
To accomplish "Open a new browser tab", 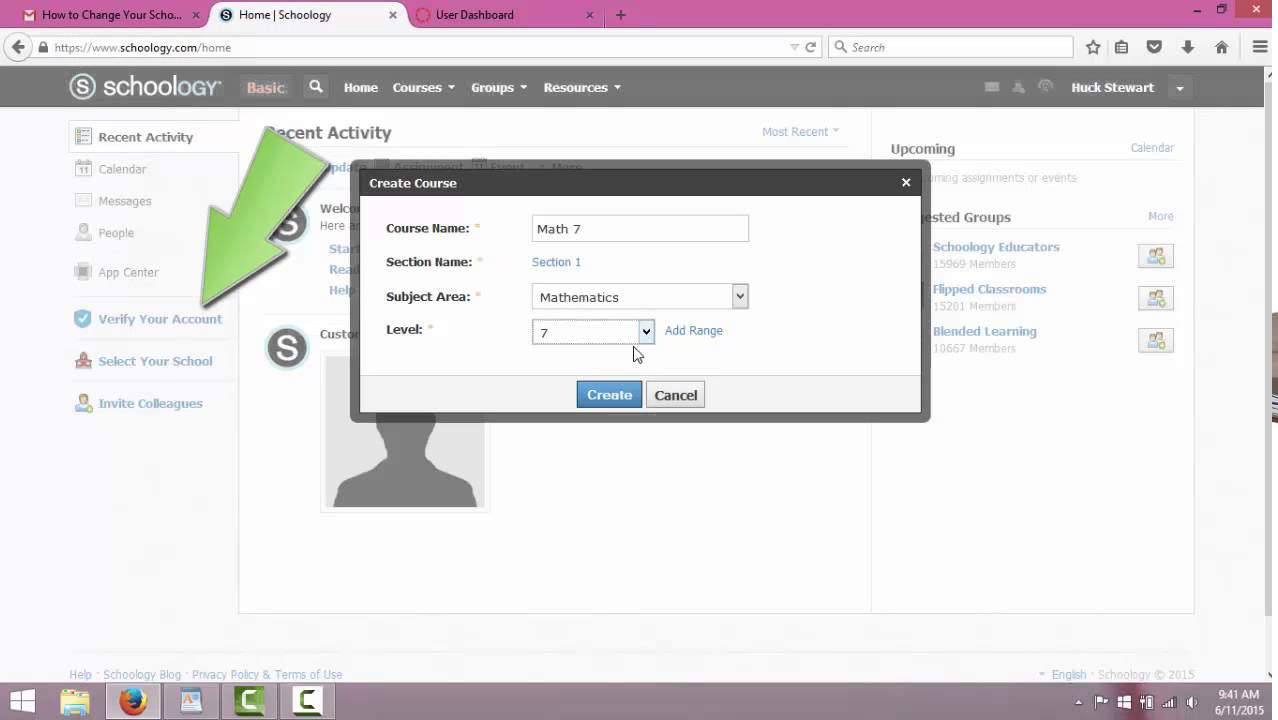I will (621, 15).
